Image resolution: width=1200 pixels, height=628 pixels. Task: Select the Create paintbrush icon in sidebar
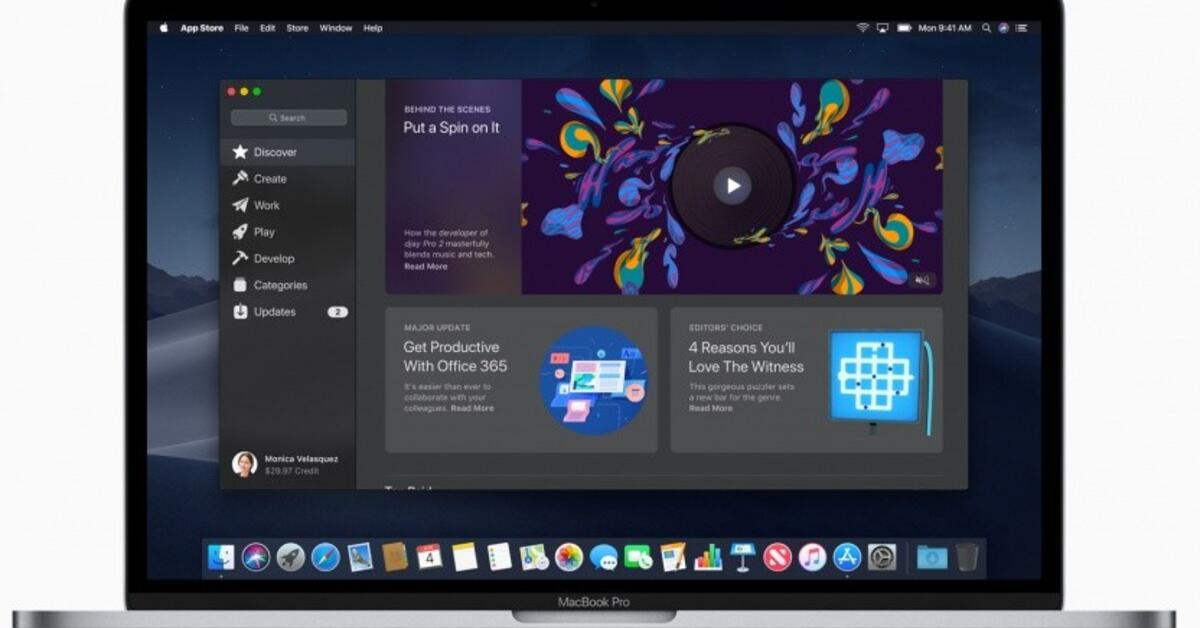click(x=240, y=178)
